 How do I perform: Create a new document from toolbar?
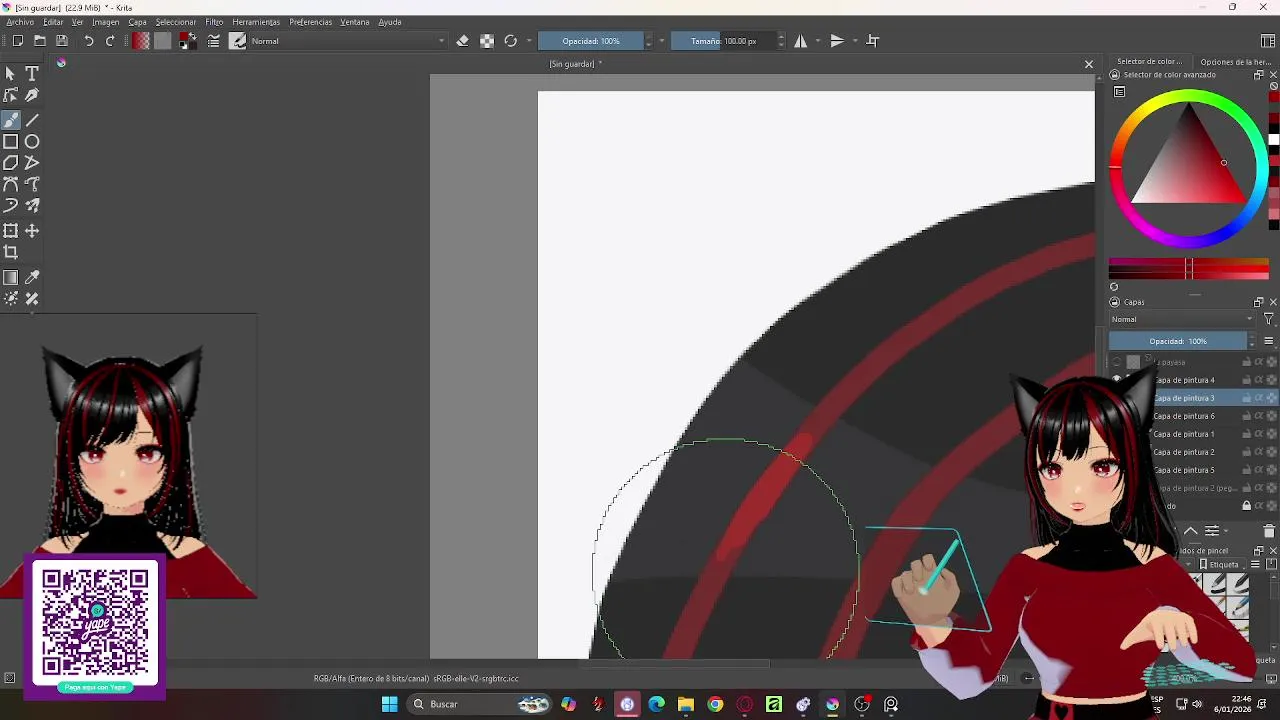pos(18,41)
